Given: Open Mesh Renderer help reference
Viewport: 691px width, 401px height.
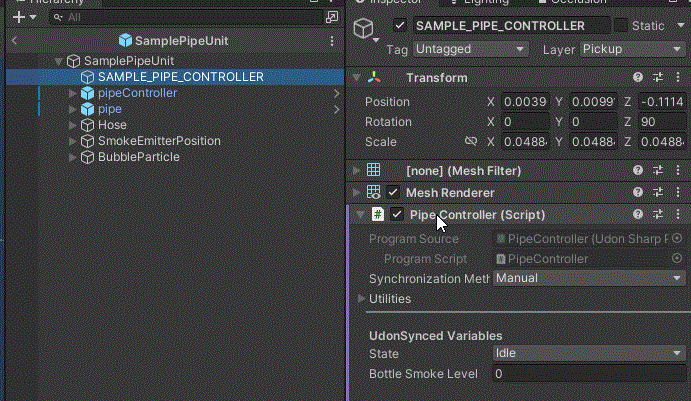Looking at the screenshot, I should [x=638, y=193].
